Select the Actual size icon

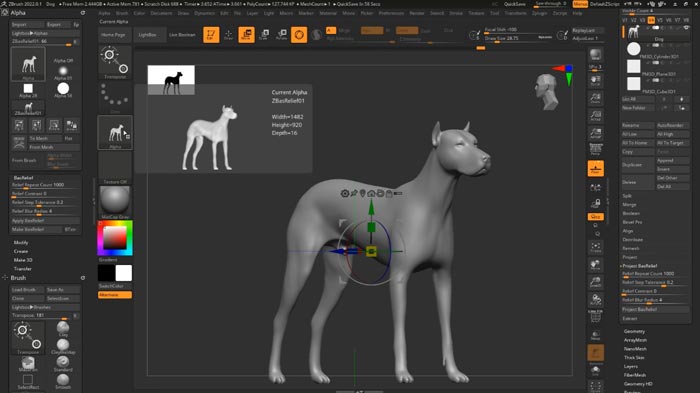point(595,116)
